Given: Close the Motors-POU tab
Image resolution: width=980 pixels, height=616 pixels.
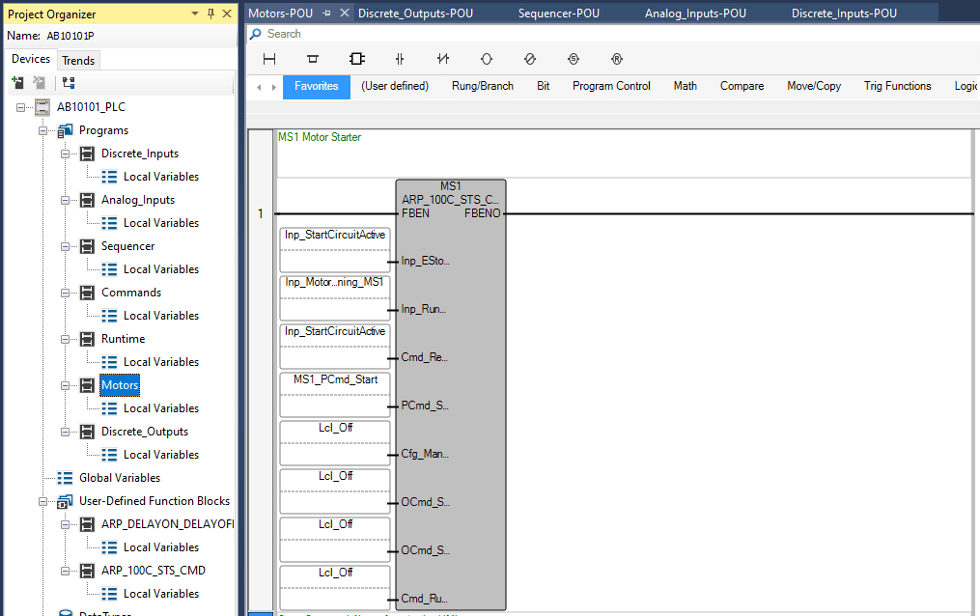Looking at the screenshot, I should (x=344, y=13).
